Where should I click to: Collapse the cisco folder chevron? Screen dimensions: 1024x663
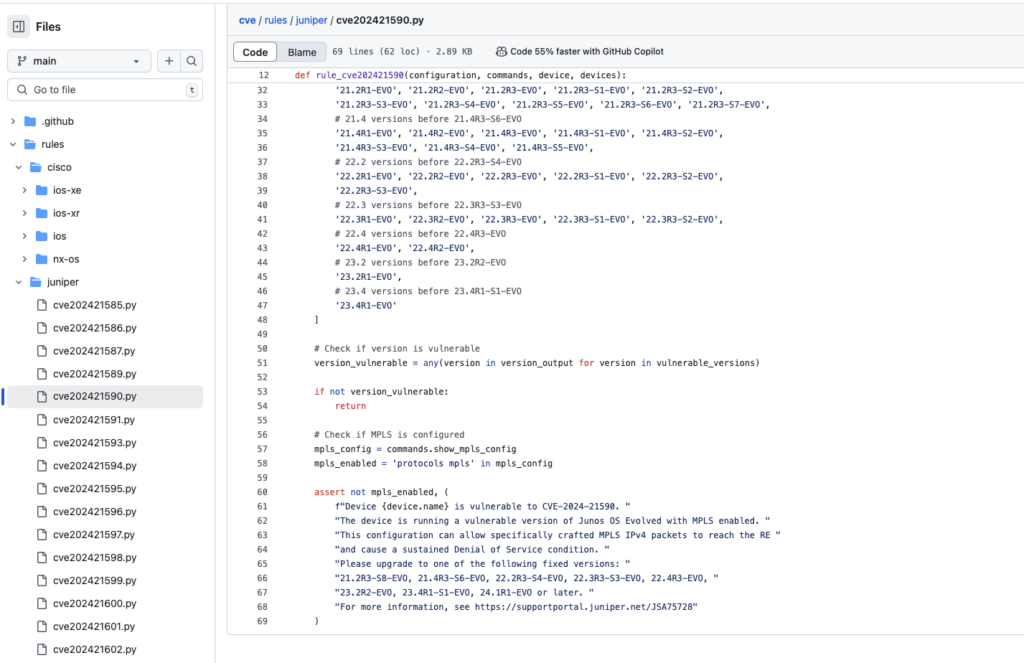coord(19,167)
